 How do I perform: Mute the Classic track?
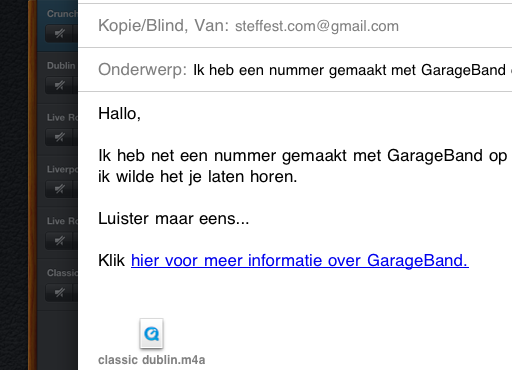(59, 293)
